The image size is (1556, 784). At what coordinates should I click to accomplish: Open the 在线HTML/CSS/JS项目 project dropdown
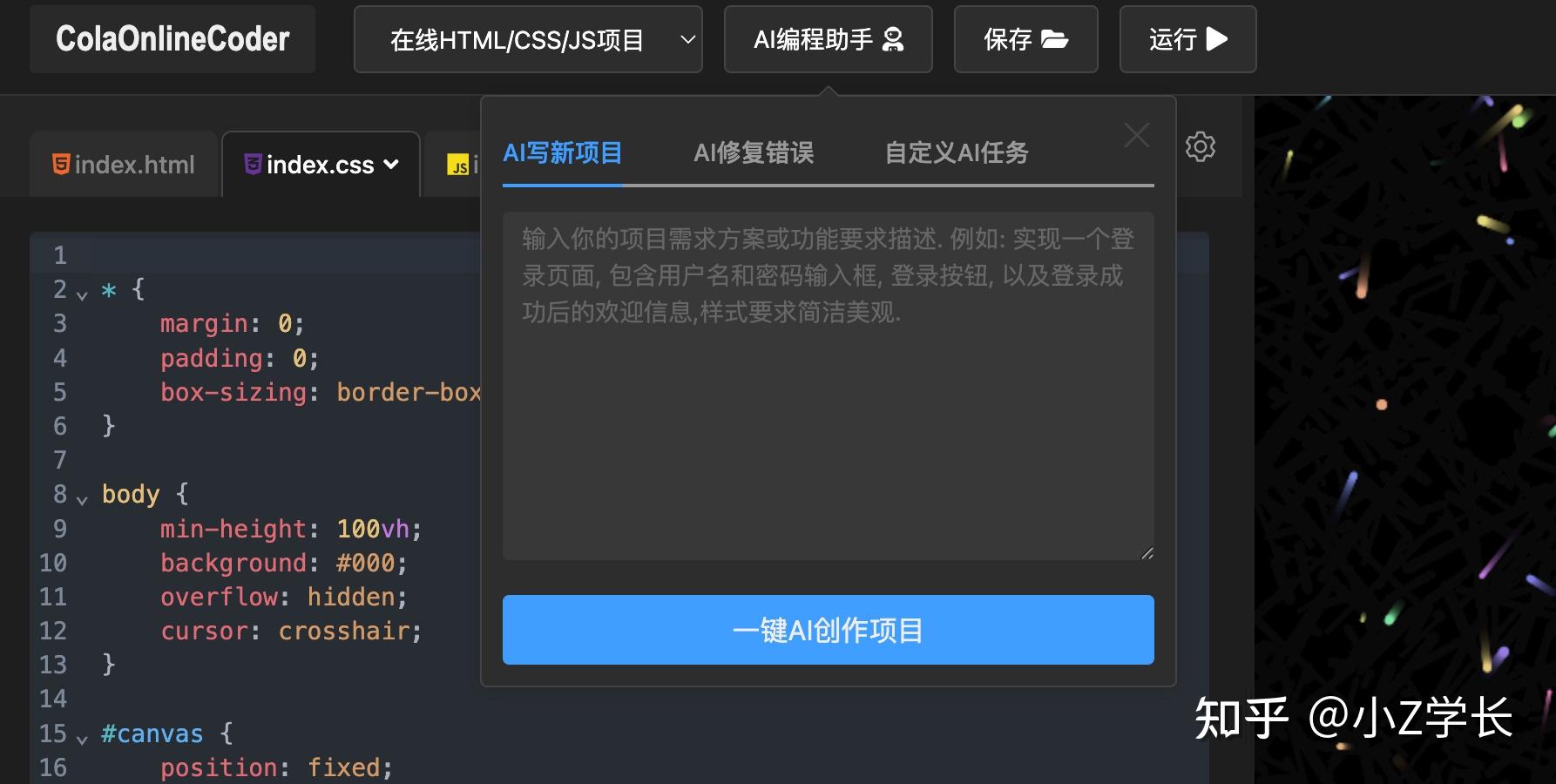coord(528,39)
